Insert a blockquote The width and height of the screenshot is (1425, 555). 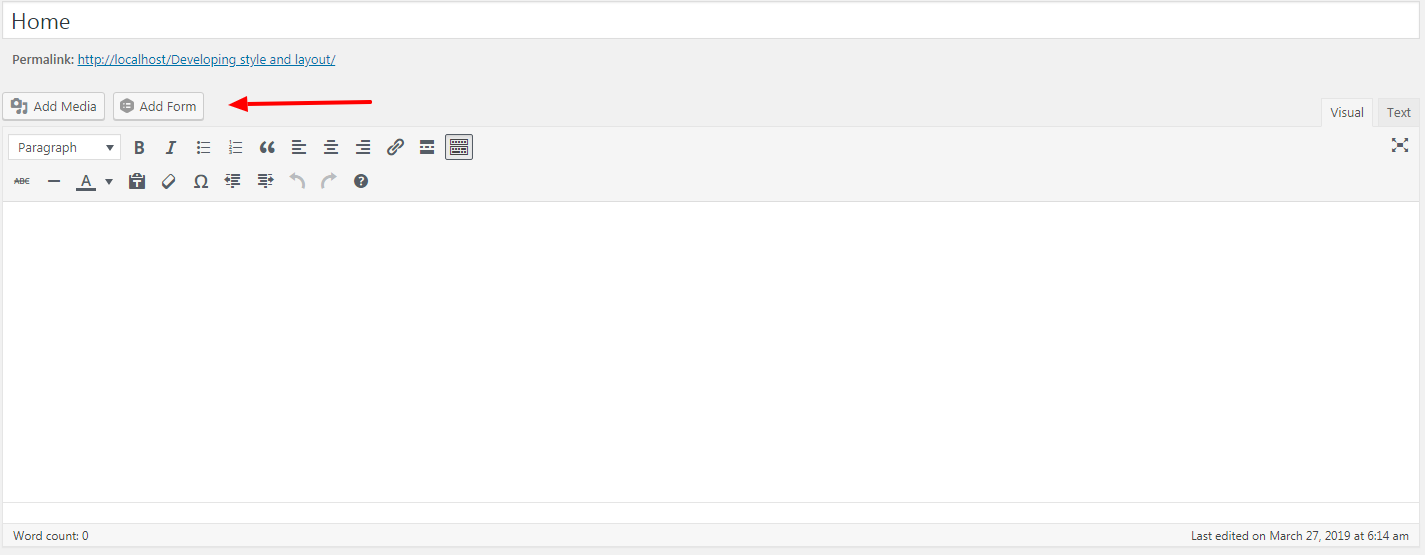coord(267,147)
